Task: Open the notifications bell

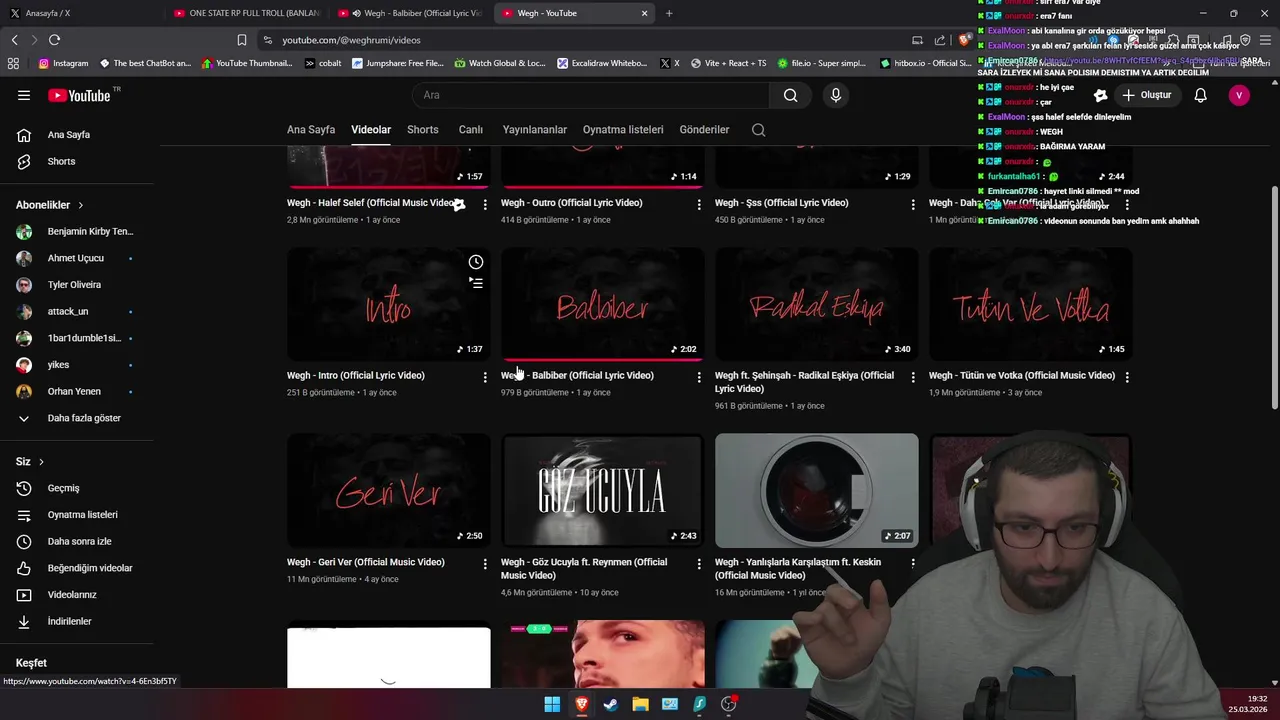Action: click(1200, 95)
